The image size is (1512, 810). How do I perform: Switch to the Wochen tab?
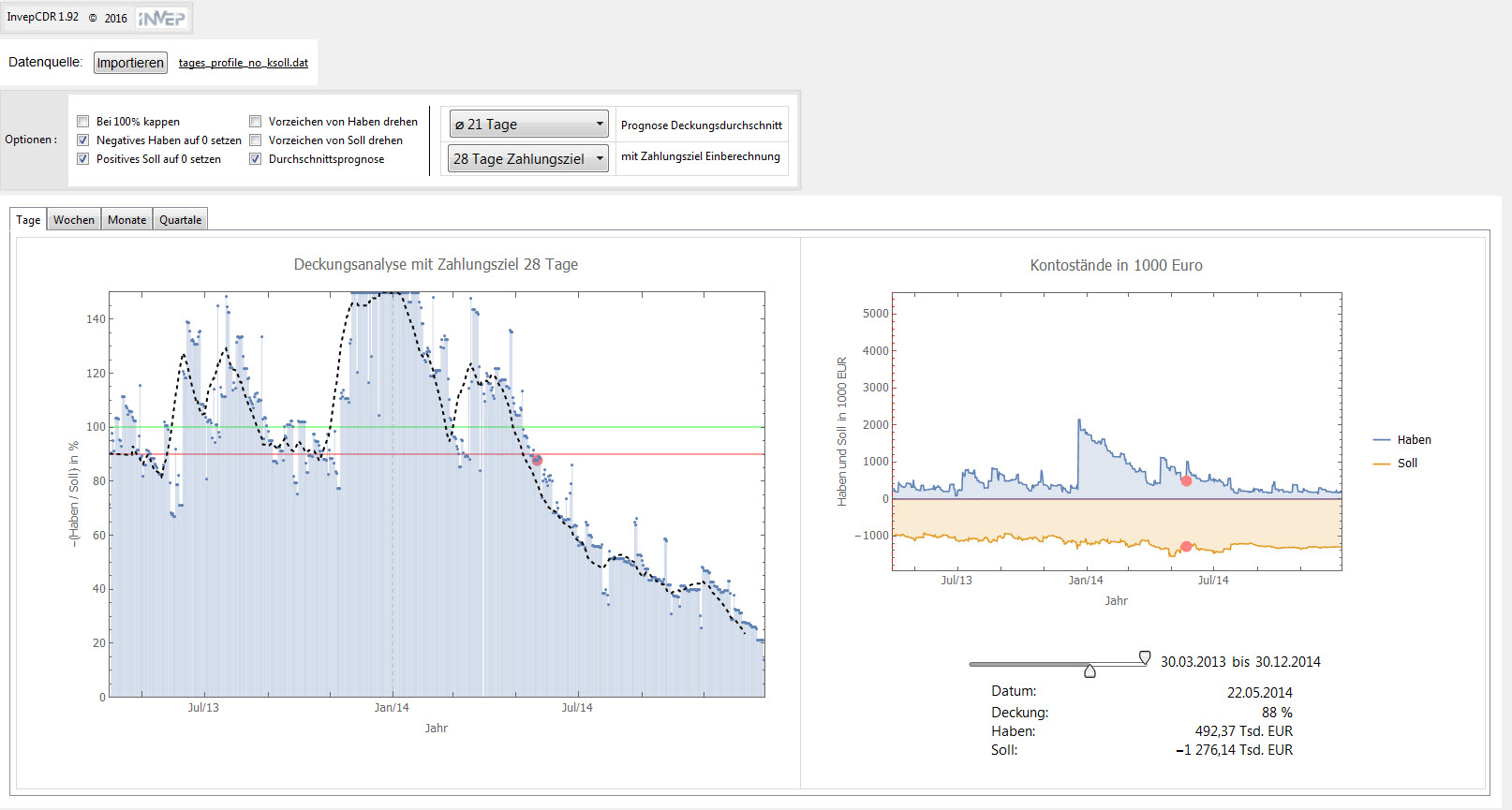click(73, 220)
